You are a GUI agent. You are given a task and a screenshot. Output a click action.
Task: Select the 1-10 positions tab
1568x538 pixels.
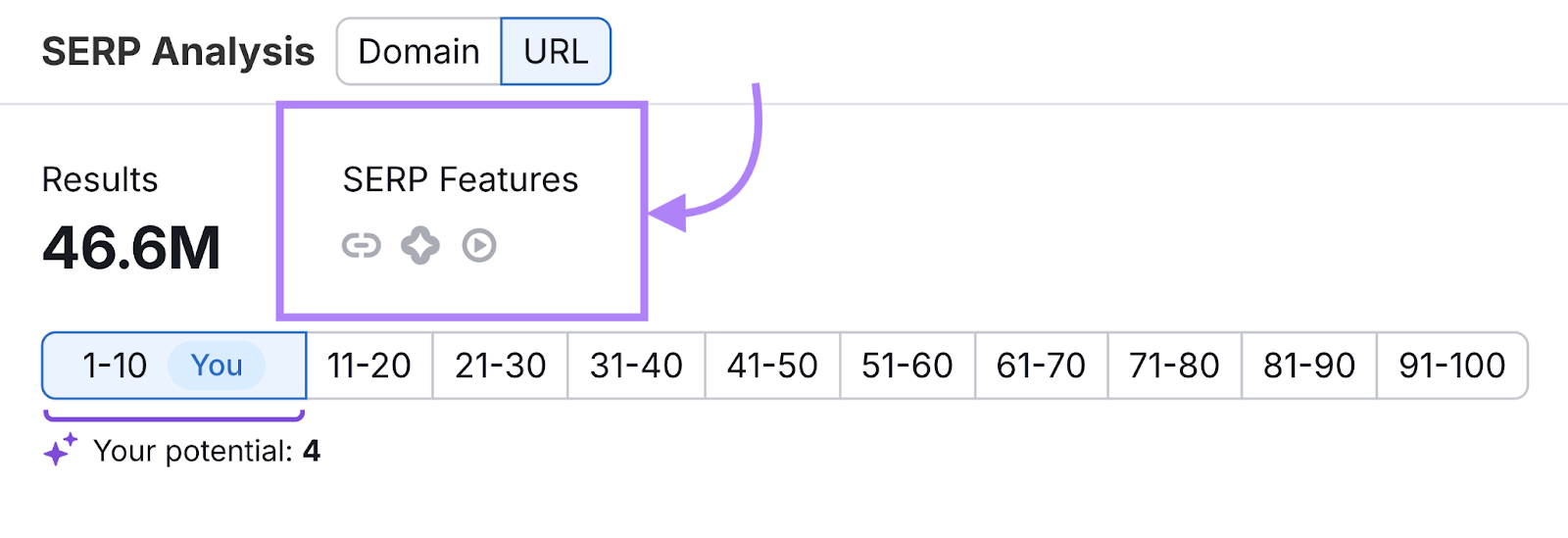tap(115, 366)
